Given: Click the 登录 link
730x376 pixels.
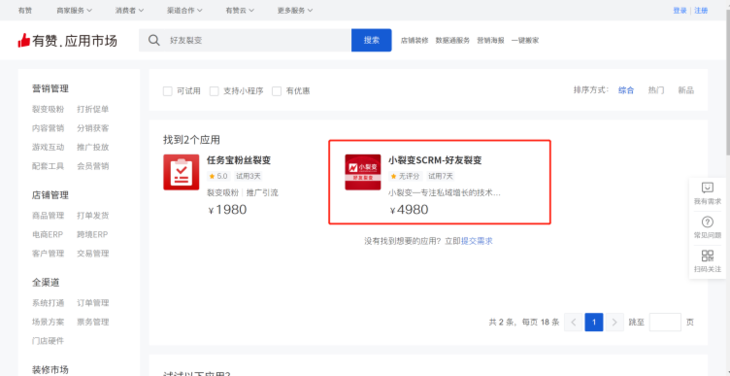Looking at the screenshot, I should coord(680,10).
